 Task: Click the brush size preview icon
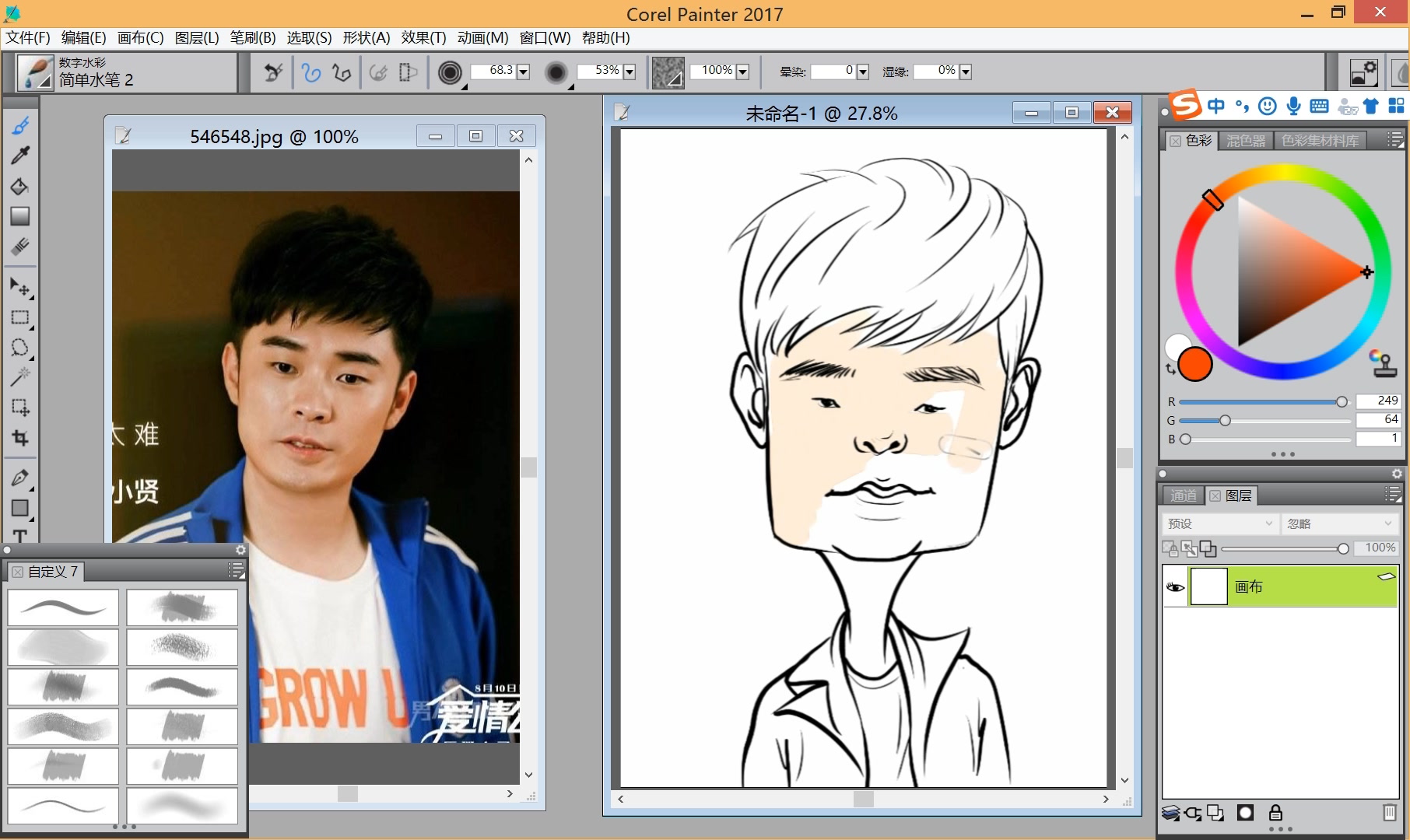click(x=450, y=72)
